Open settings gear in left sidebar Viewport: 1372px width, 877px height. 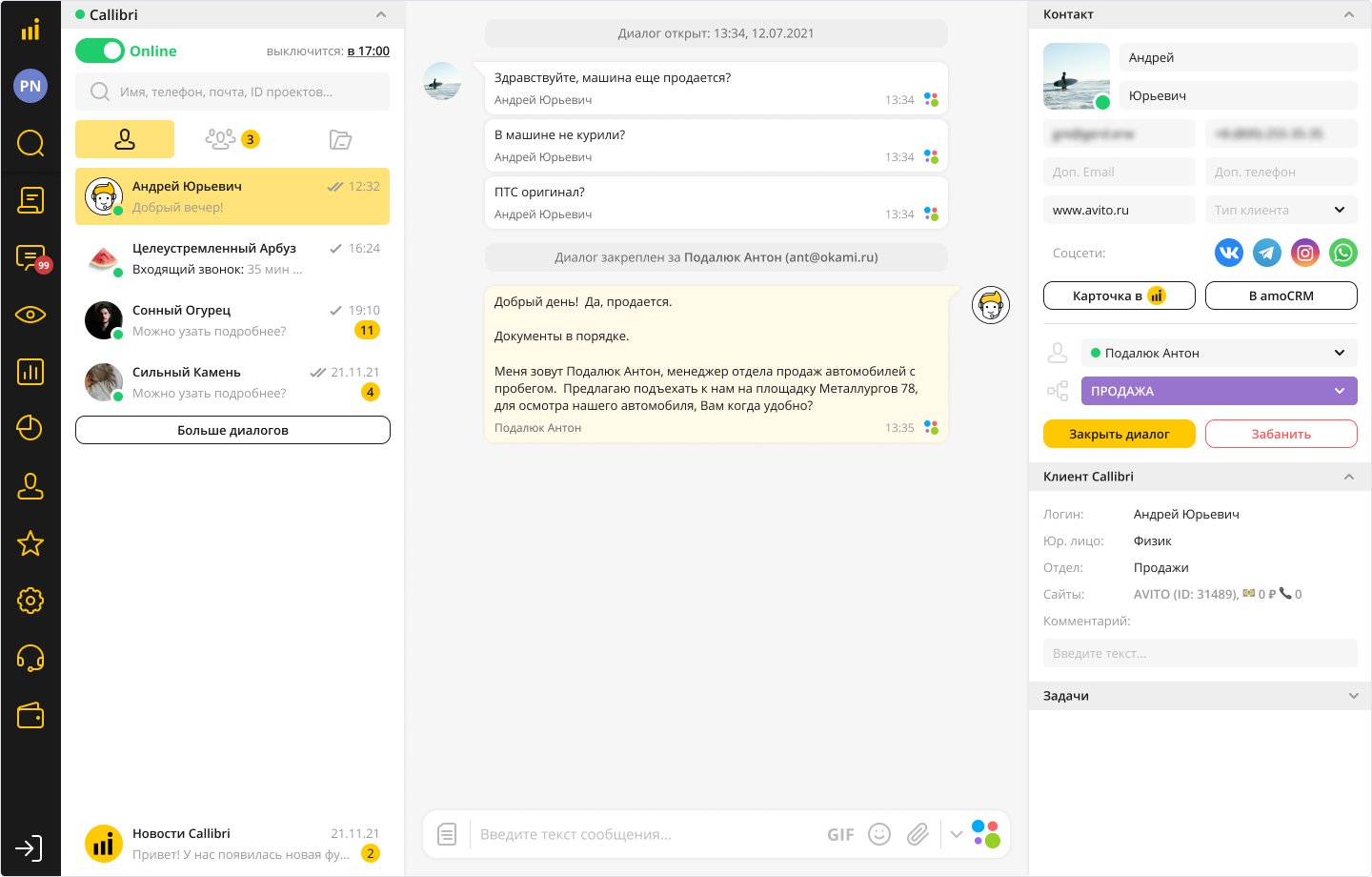click(x=30, y=601)
